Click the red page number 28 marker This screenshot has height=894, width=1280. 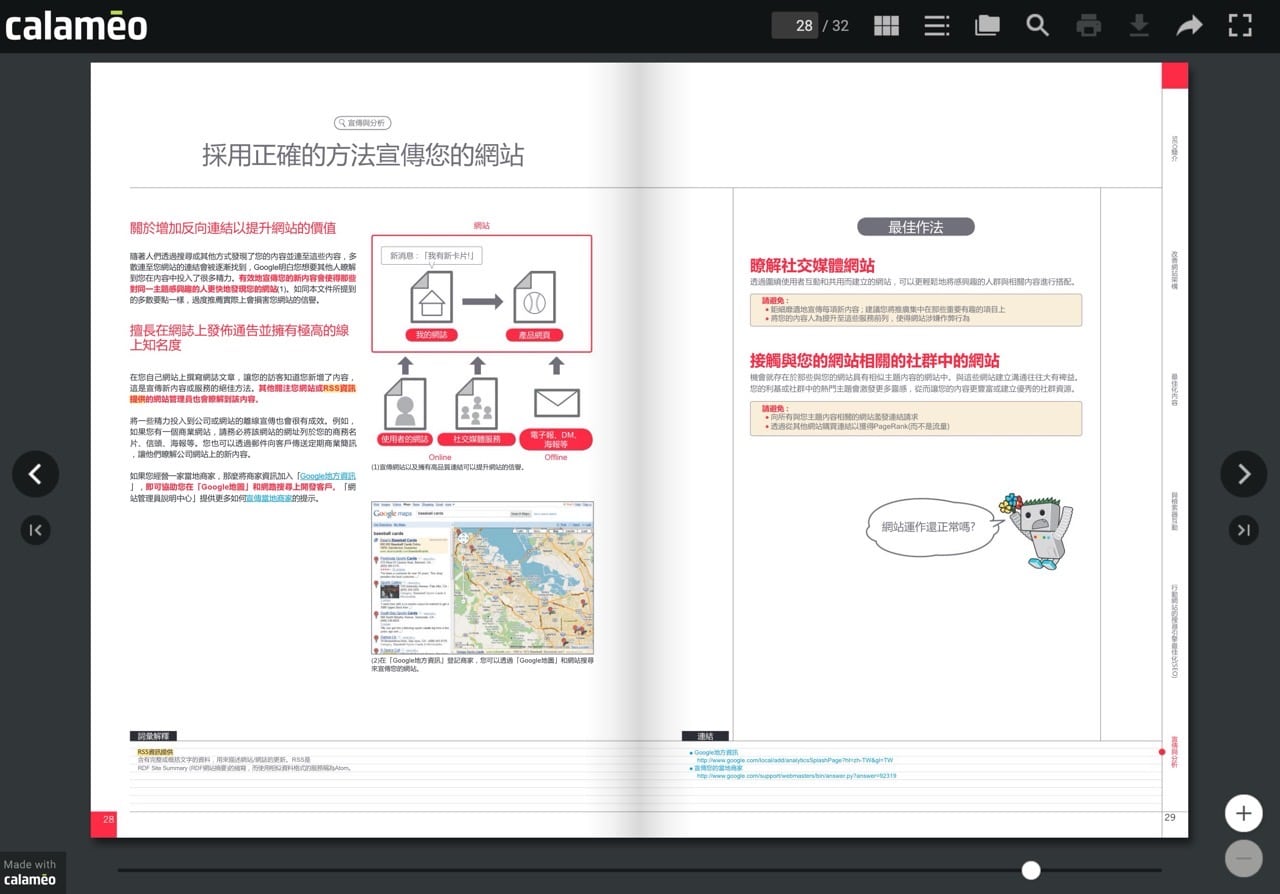pyautogui.click(x=104, y=824)
